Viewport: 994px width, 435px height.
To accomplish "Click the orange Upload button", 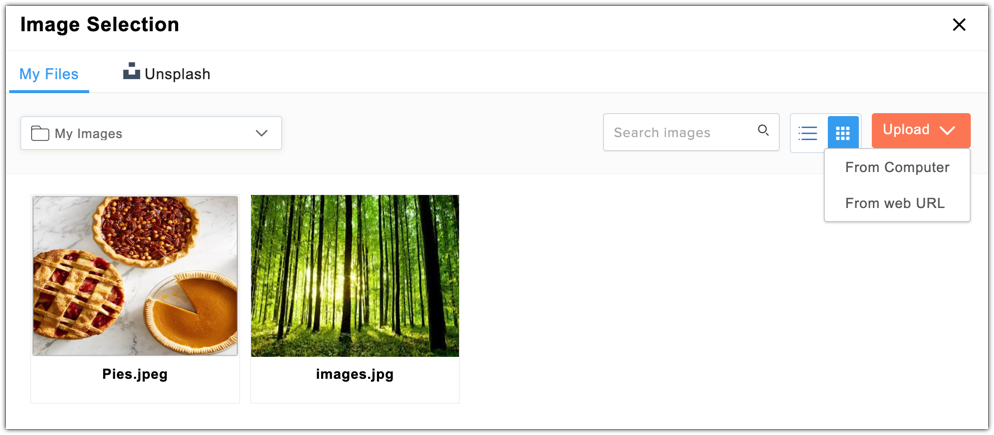I will (920, 130).
